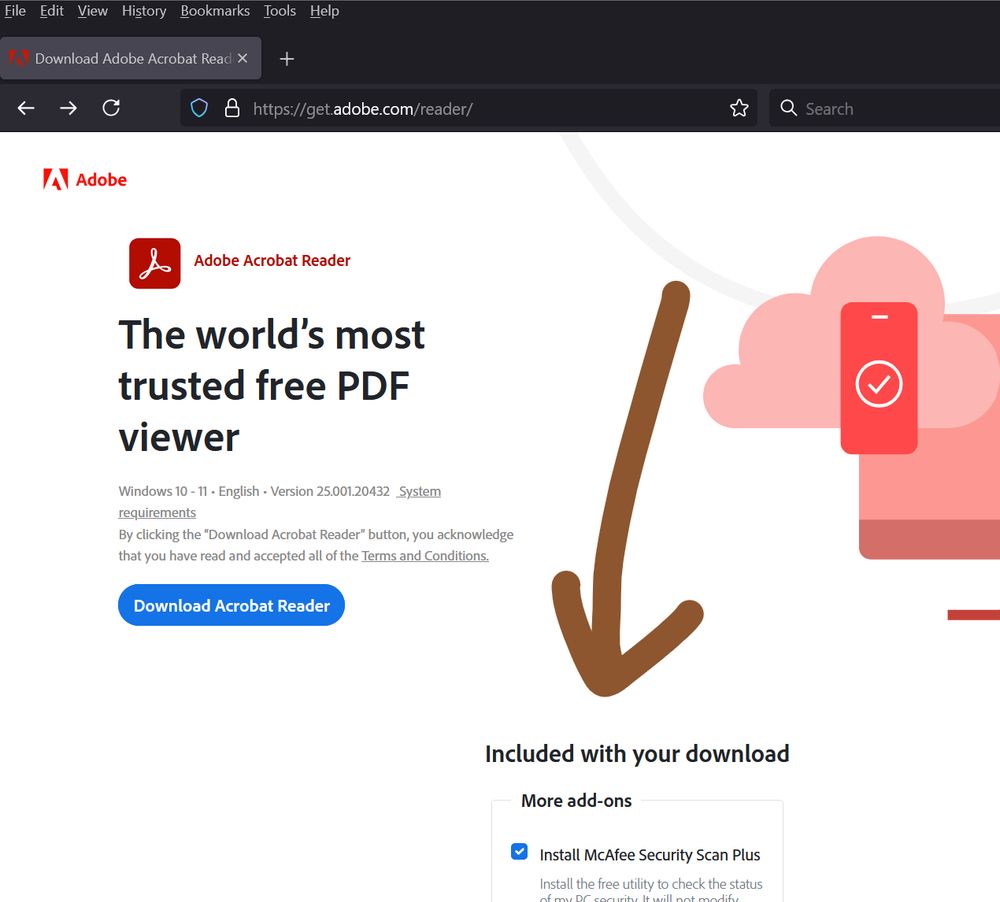This screenshot has width=1000, height=902.
Task: Open the Help menu
Action: coord(325,11)
